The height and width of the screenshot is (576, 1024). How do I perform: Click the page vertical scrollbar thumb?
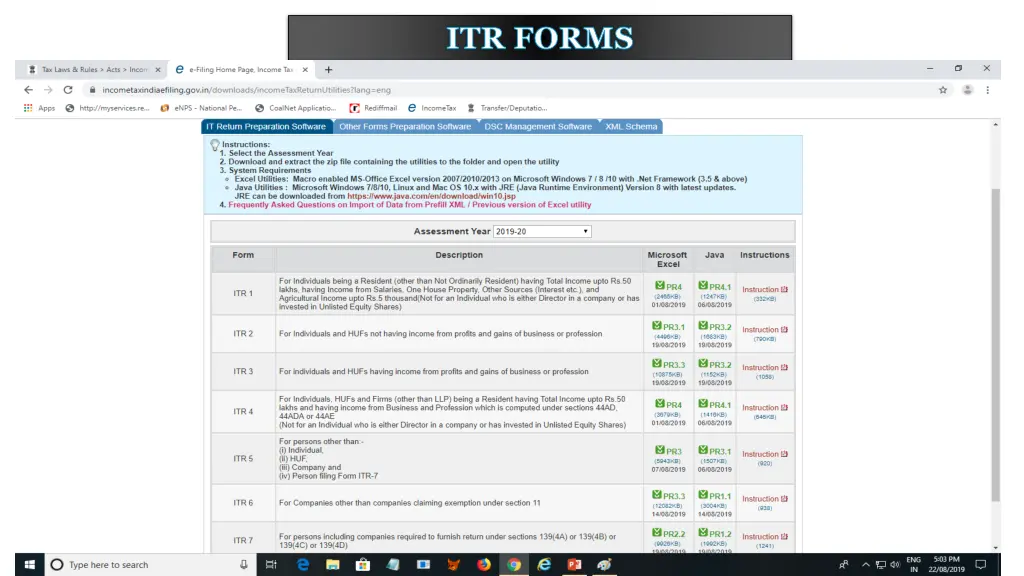pos(995,344)
